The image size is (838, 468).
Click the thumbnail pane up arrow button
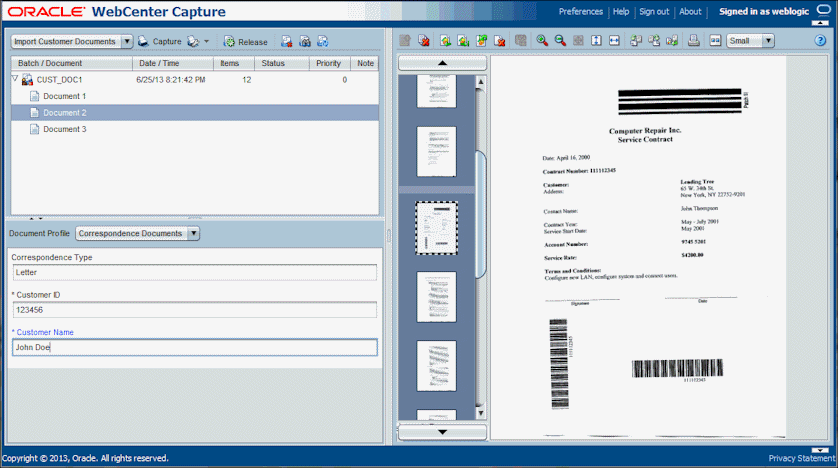(443, 63)
